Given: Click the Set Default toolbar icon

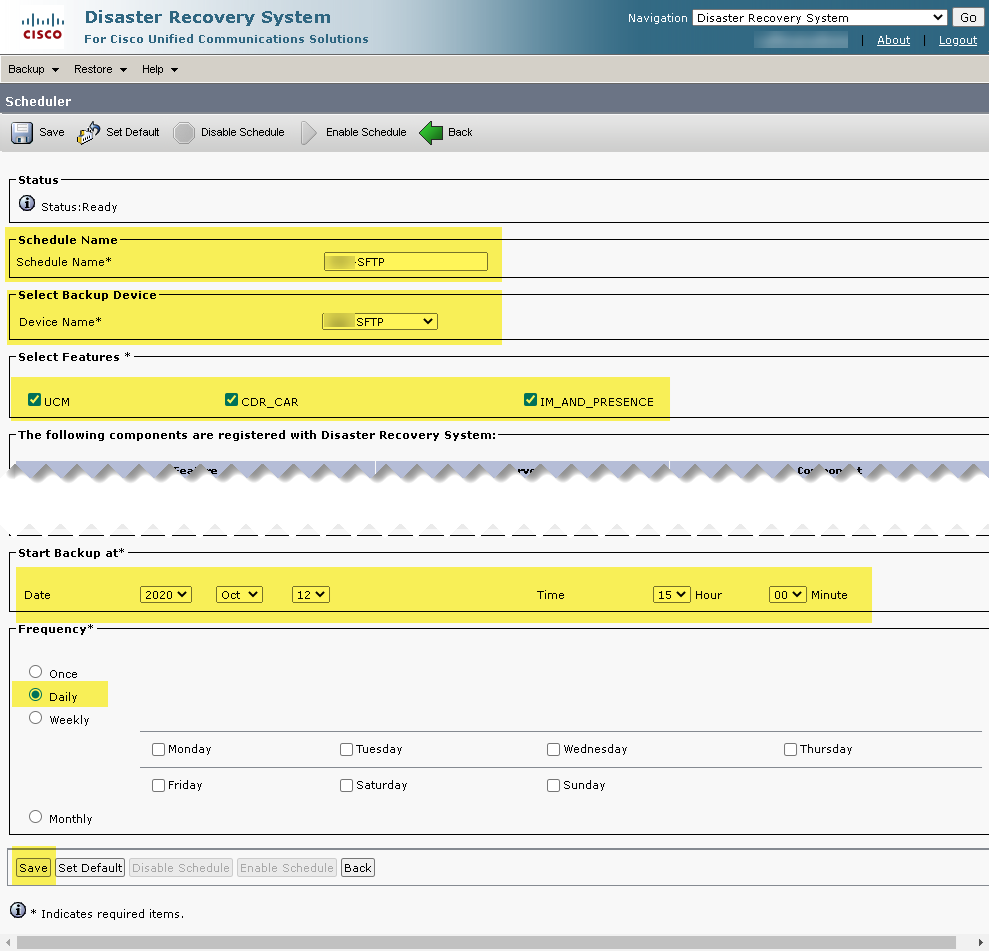Looking at the screenshot, I should [88, 133].
